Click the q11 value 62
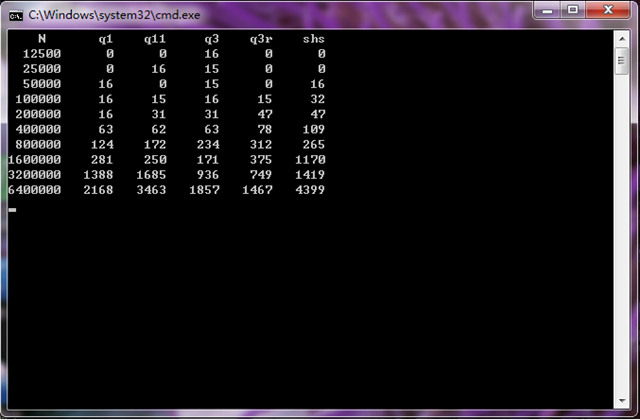 [x=159, y=129]
